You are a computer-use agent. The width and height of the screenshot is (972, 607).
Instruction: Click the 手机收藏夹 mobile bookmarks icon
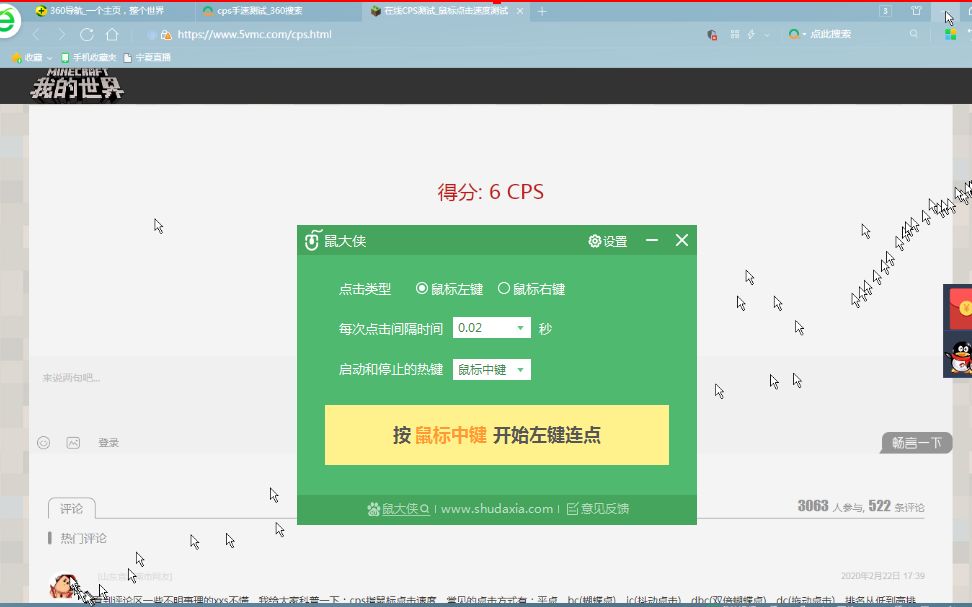(x=65, y=57)
